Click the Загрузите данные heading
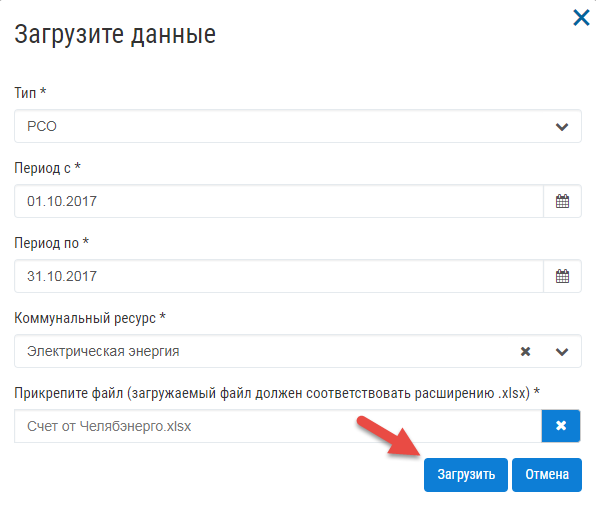The height and width of the screenshot is (510, 596). (115, 35)
